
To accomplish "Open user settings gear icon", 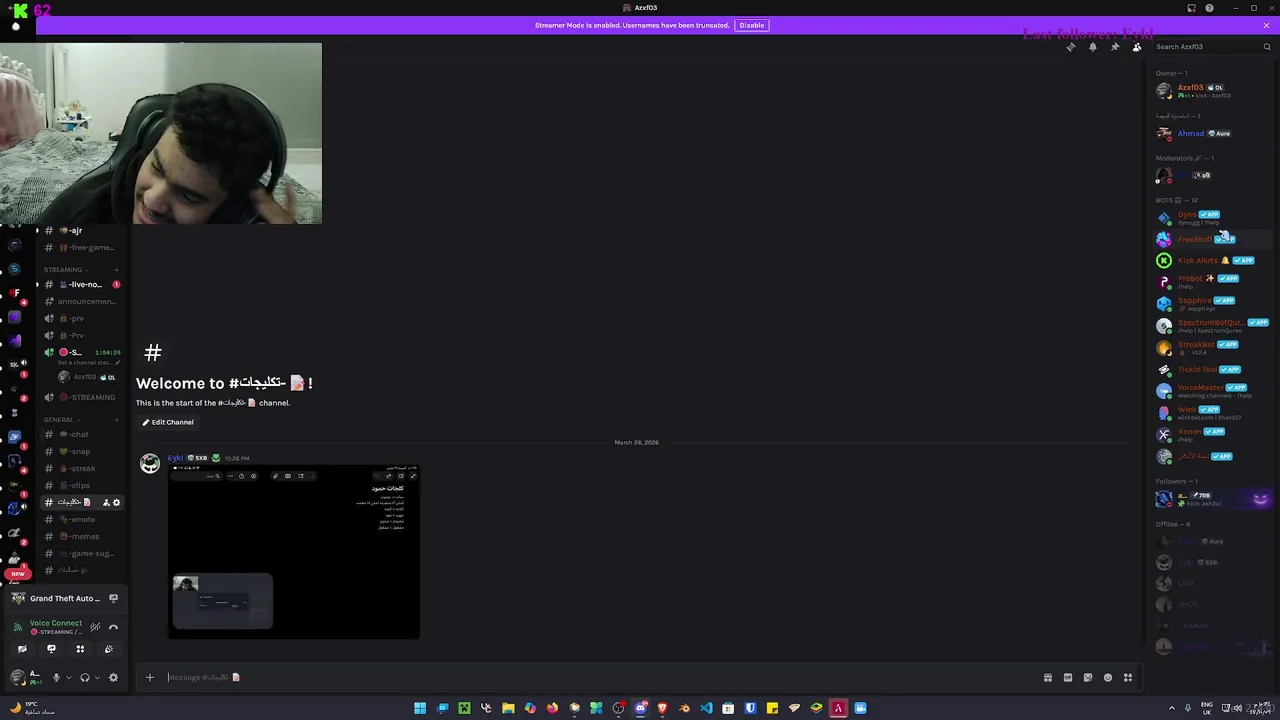I will 113,677.
